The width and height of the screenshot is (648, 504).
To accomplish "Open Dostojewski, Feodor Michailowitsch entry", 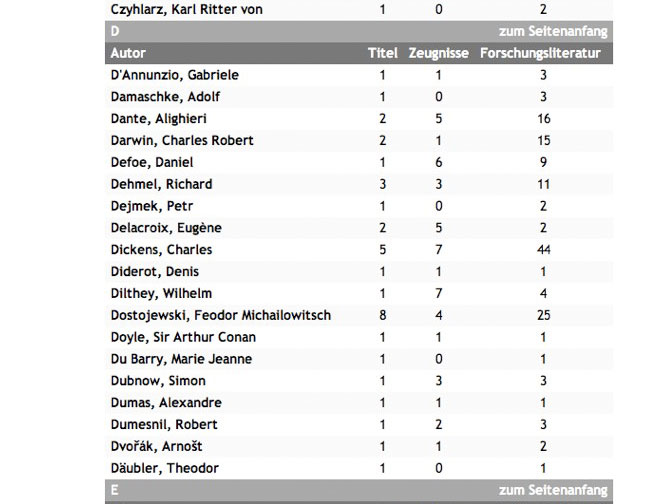I will 221,316.
